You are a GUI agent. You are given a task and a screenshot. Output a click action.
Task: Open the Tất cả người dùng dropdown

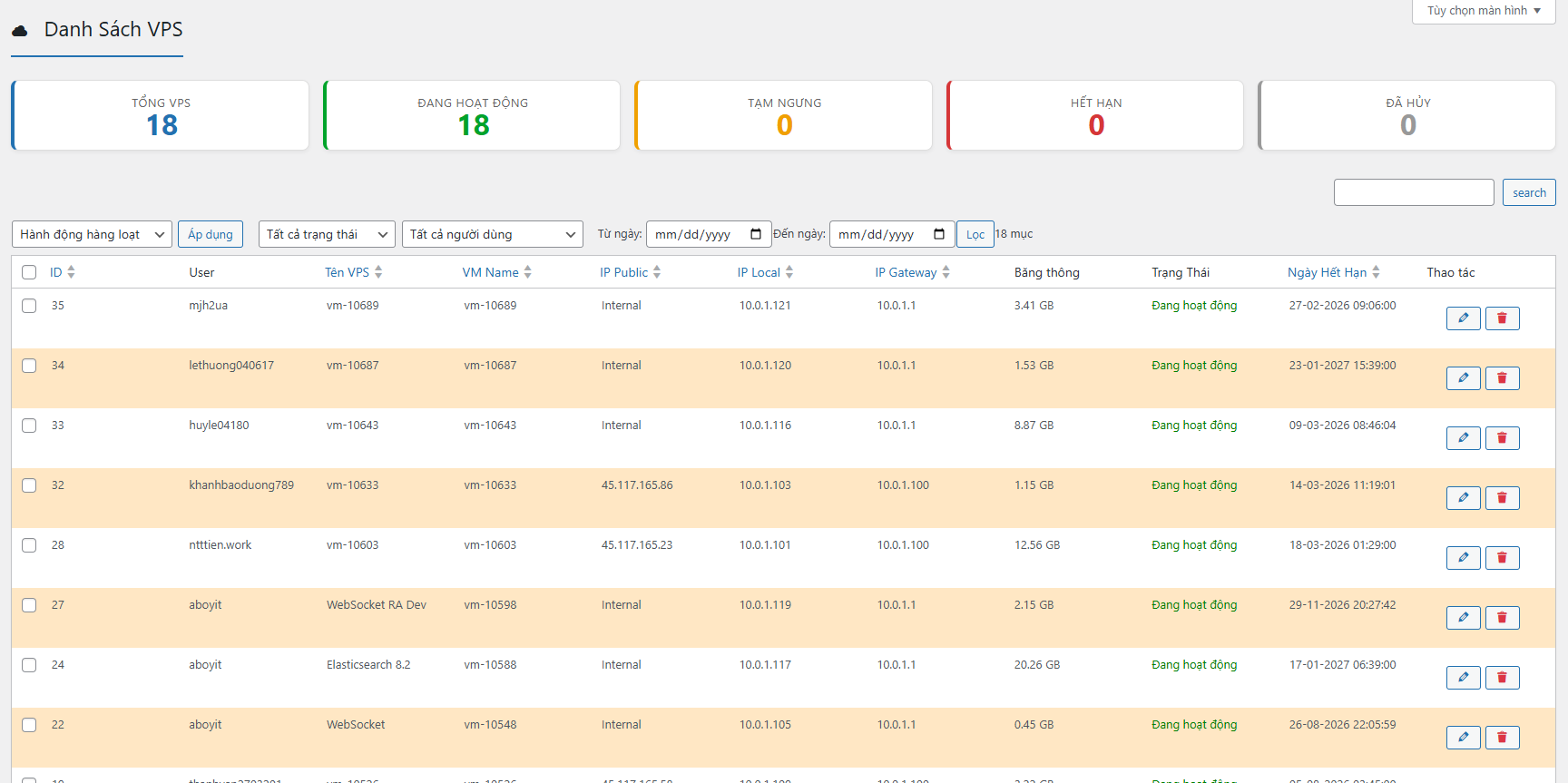point(492,234)
